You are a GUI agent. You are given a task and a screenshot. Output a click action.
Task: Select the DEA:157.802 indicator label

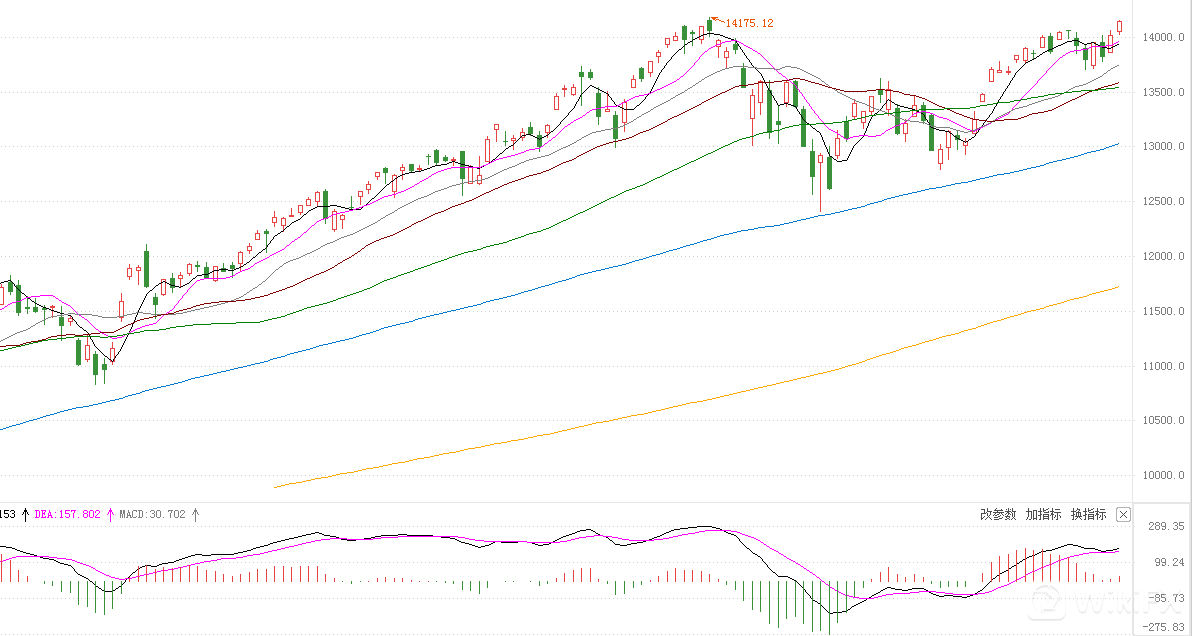click(68, 515)
